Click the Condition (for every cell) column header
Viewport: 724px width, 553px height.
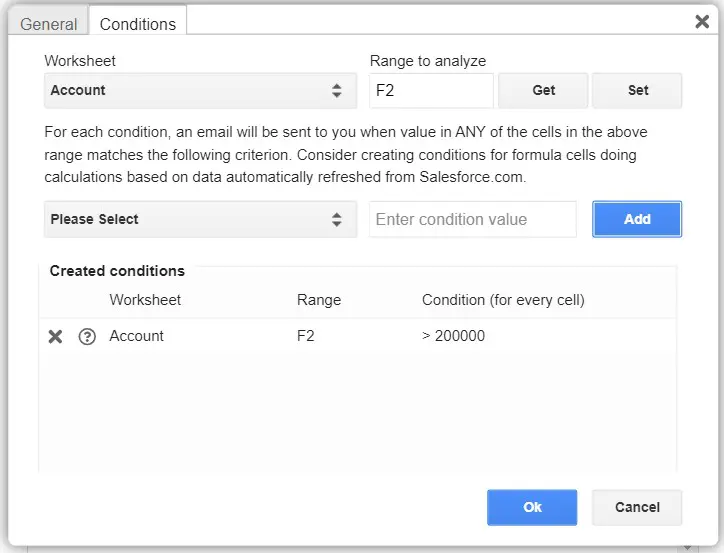coord(503,300)
